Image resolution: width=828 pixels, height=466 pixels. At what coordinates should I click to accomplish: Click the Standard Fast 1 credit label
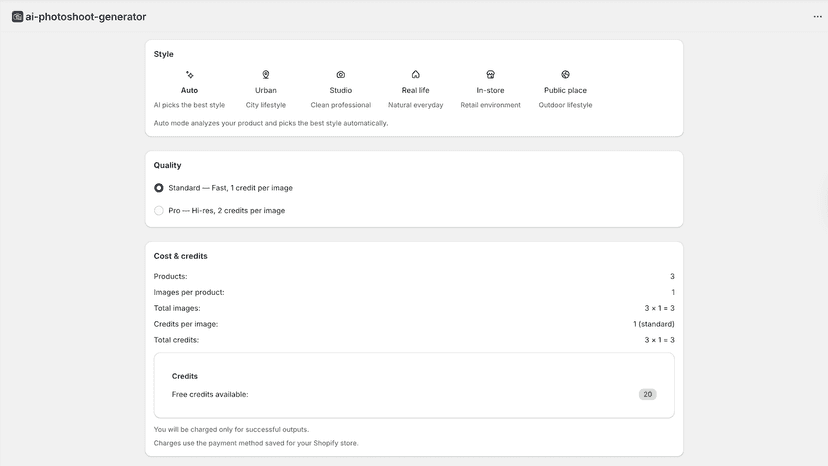(x=230, y=188)
